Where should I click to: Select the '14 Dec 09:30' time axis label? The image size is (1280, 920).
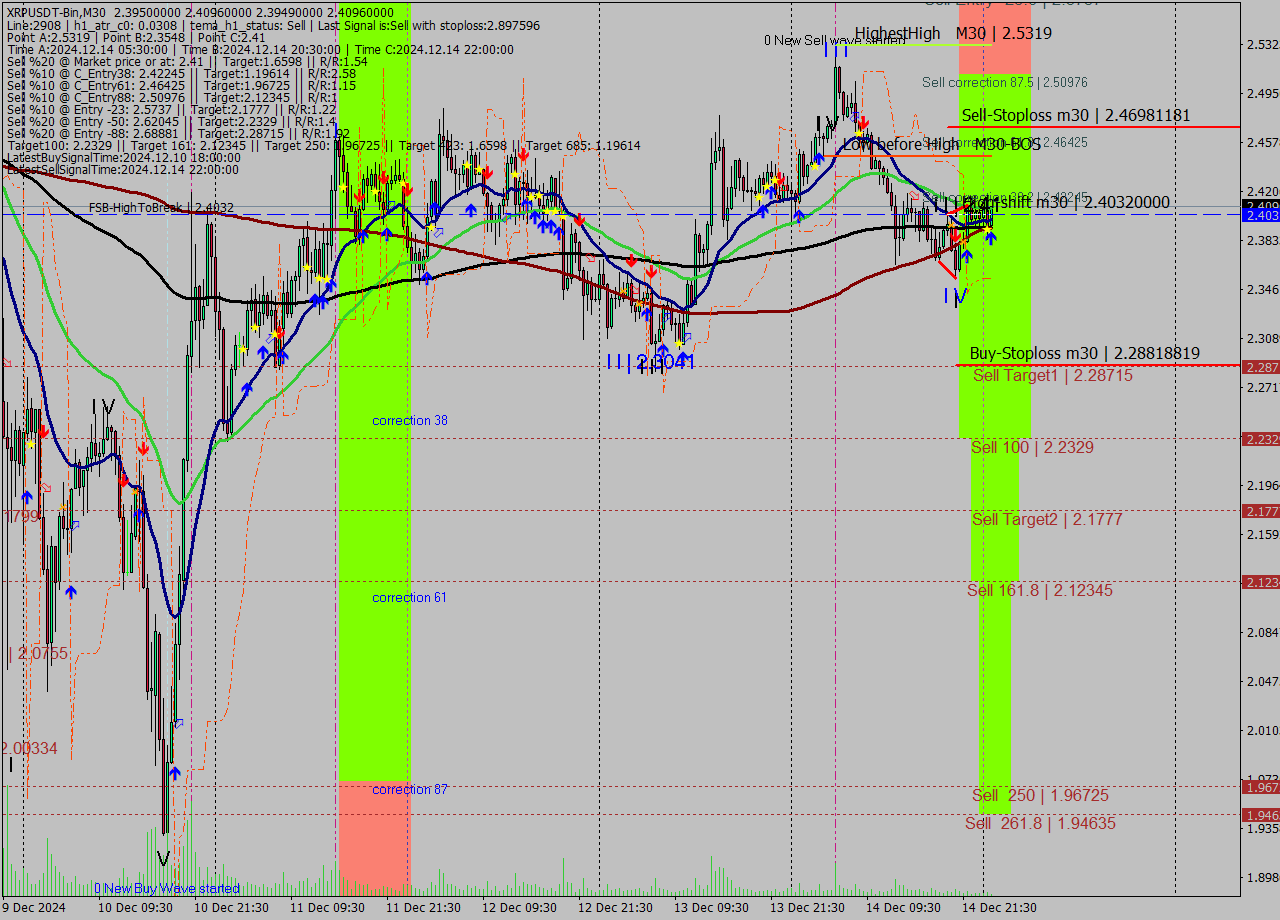click(x=904, y=908)
